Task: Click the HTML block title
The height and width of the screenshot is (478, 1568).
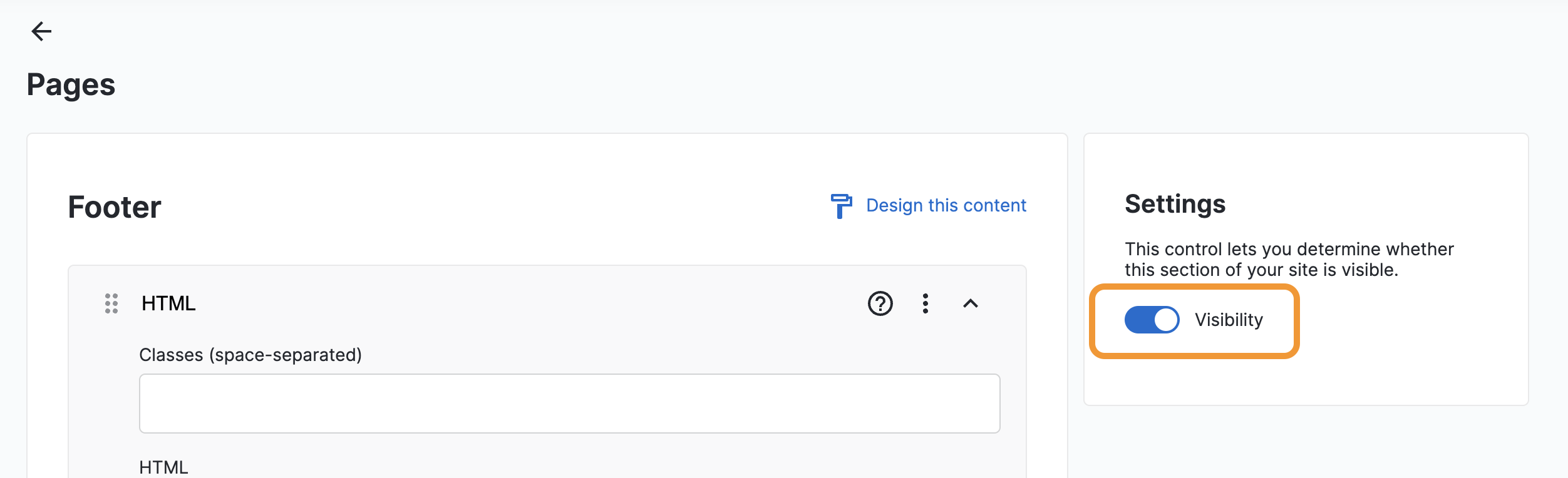Action: [168, 303]
